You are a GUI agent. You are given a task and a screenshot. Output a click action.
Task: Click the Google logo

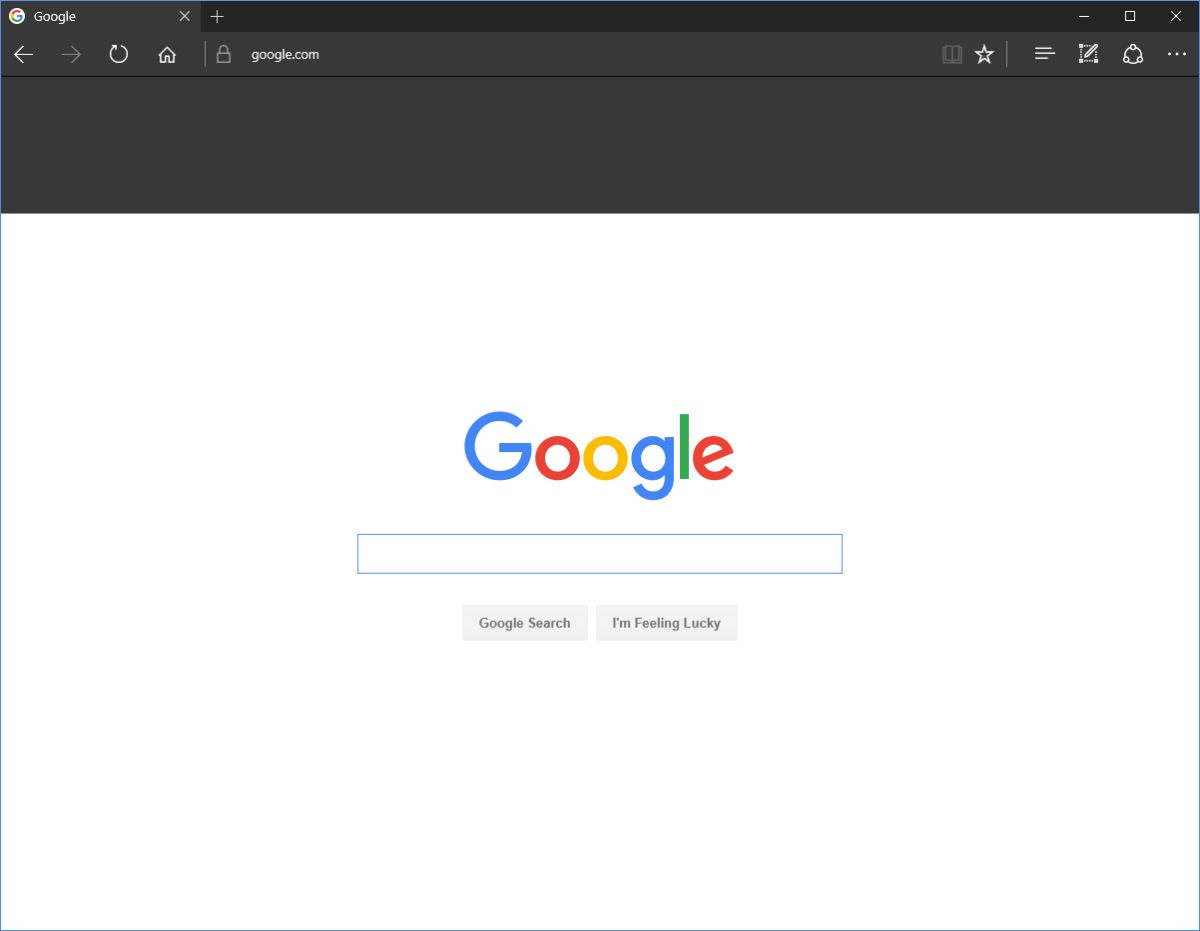point(599,455)
